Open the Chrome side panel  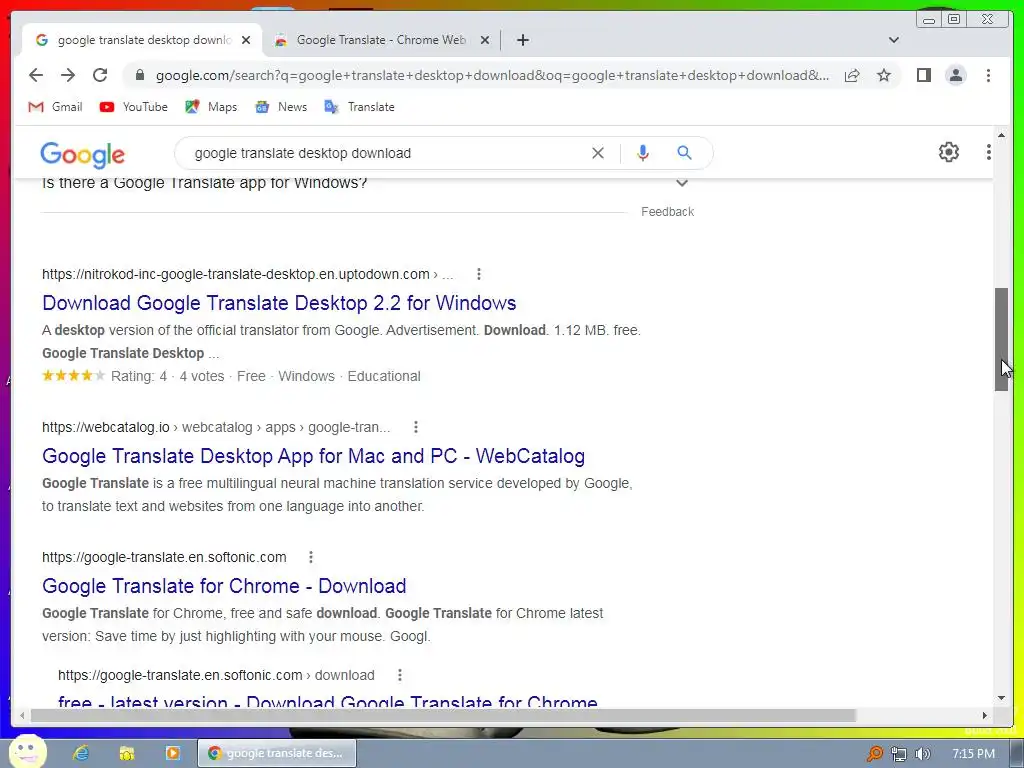(x=923, y=75)
